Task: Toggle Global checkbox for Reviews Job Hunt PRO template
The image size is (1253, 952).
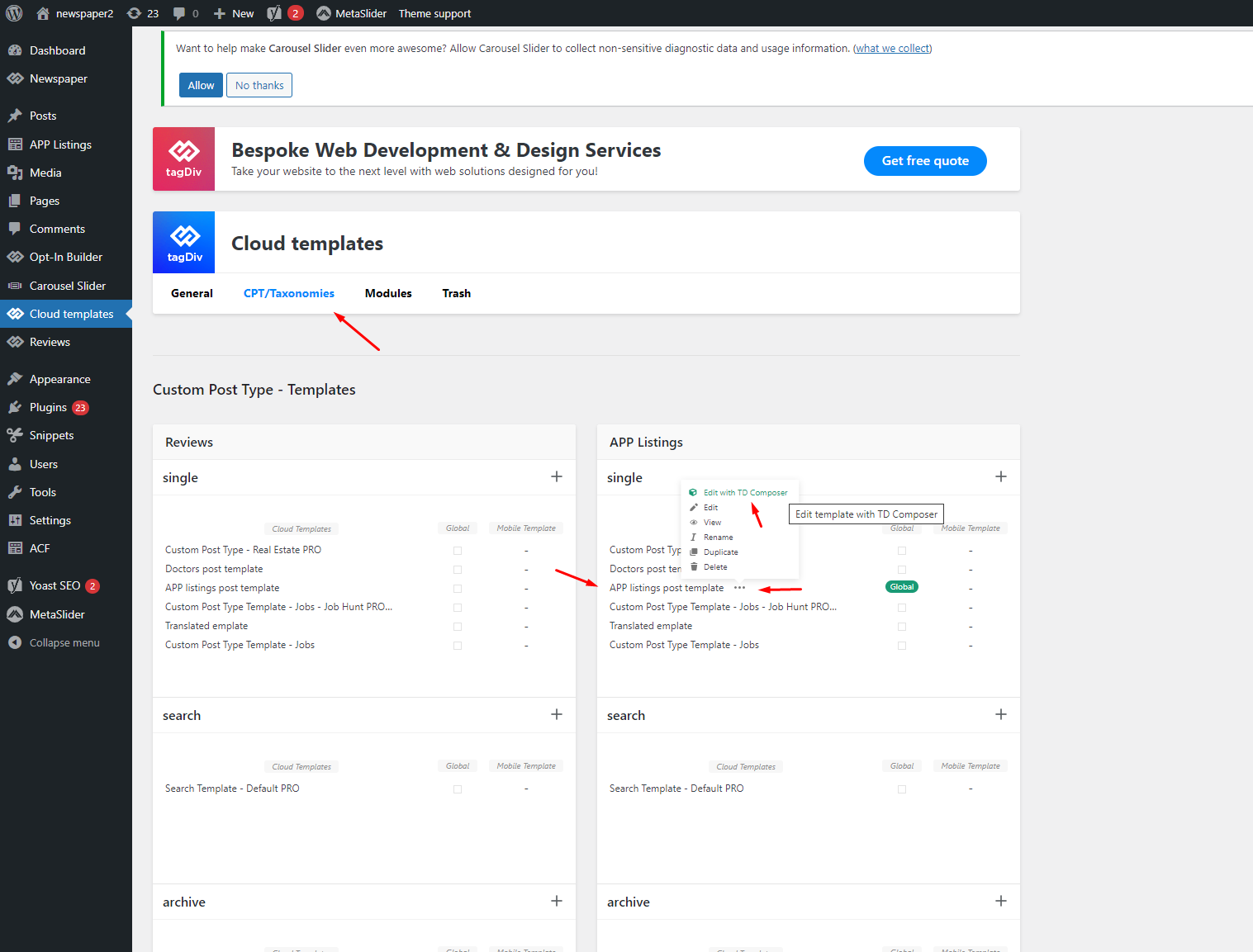Action: click(458, 608)
